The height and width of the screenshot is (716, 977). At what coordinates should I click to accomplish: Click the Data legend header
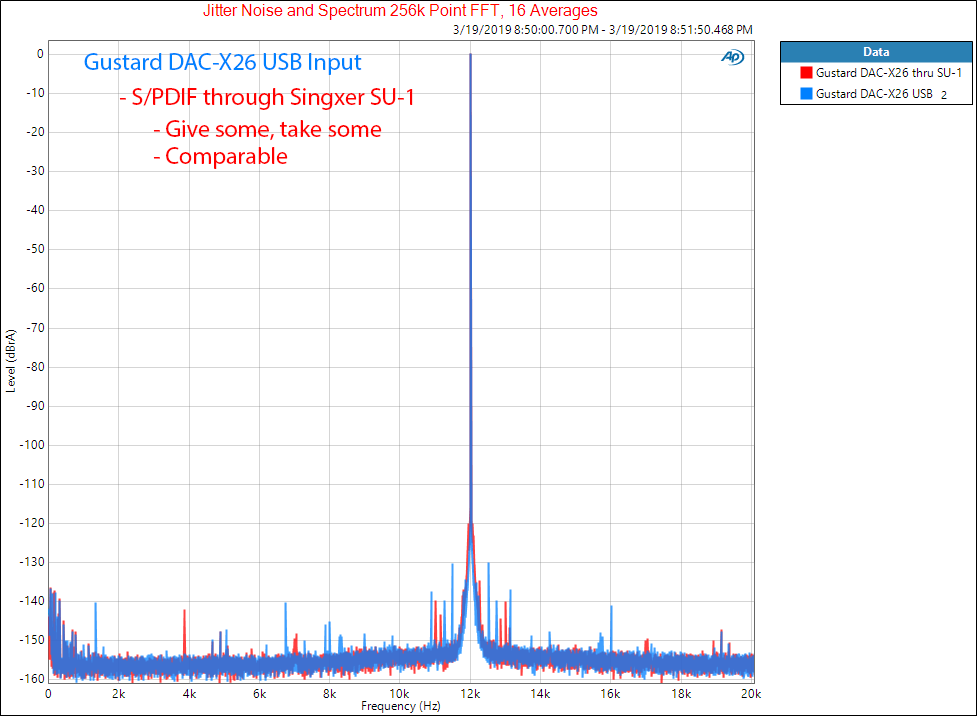876,52
